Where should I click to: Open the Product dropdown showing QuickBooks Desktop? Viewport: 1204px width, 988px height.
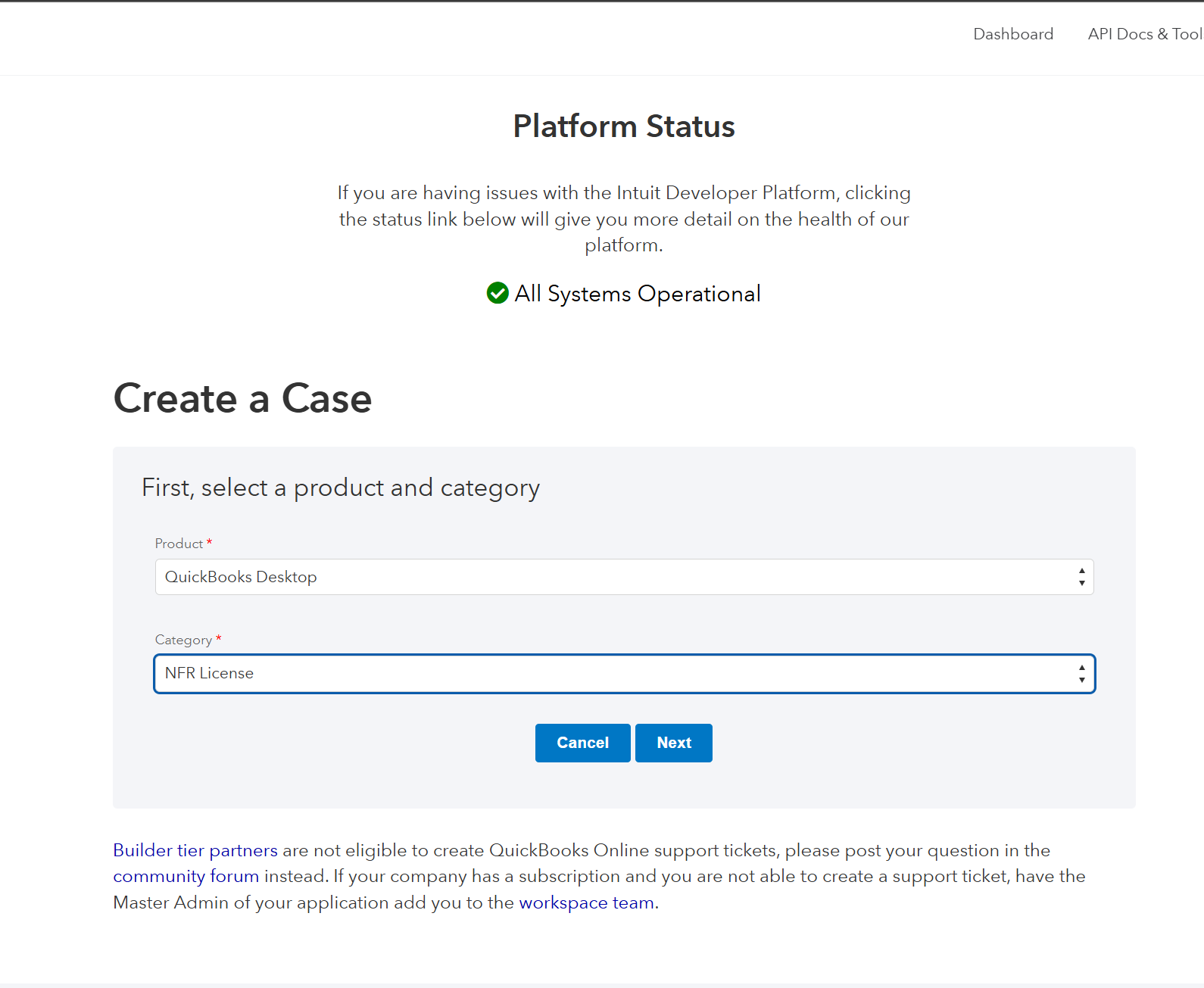625,577
